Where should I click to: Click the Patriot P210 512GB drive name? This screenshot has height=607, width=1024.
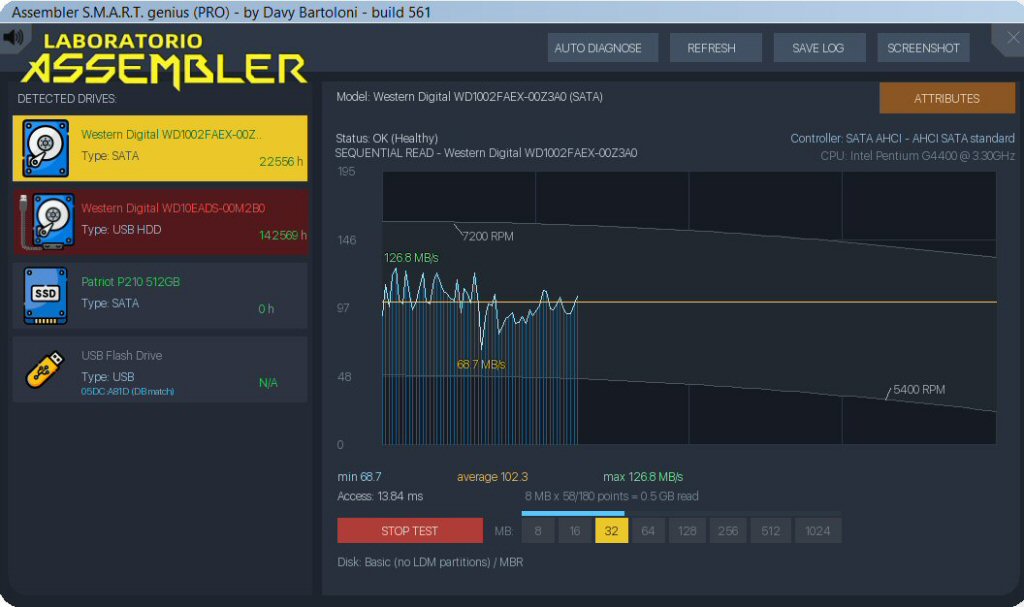click(131, 282)
